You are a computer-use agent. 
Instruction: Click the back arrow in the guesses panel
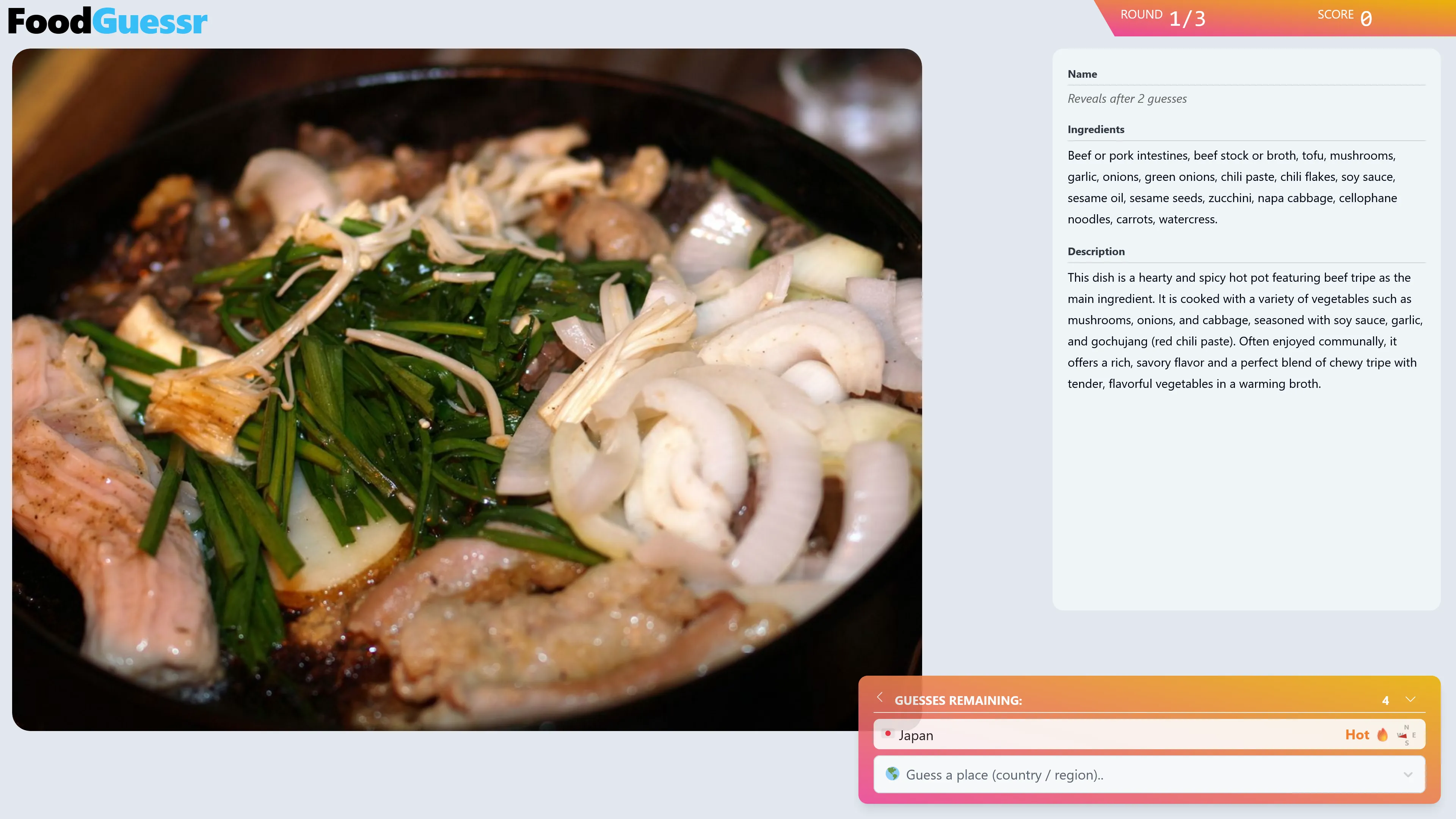coord(880,698)
